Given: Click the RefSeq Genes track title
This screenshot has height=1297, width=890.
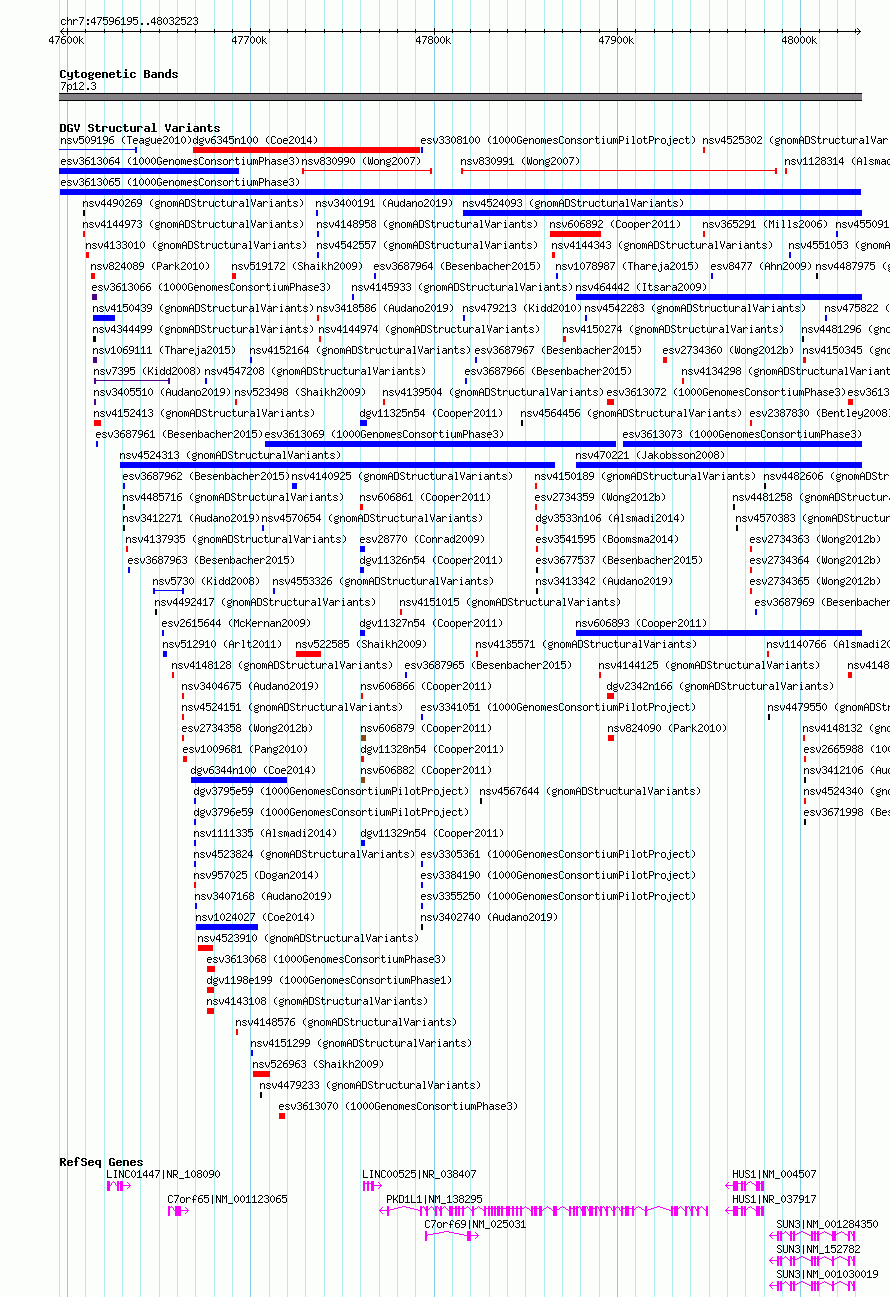Looking at the screenshot, I should tap(101, 1162).
